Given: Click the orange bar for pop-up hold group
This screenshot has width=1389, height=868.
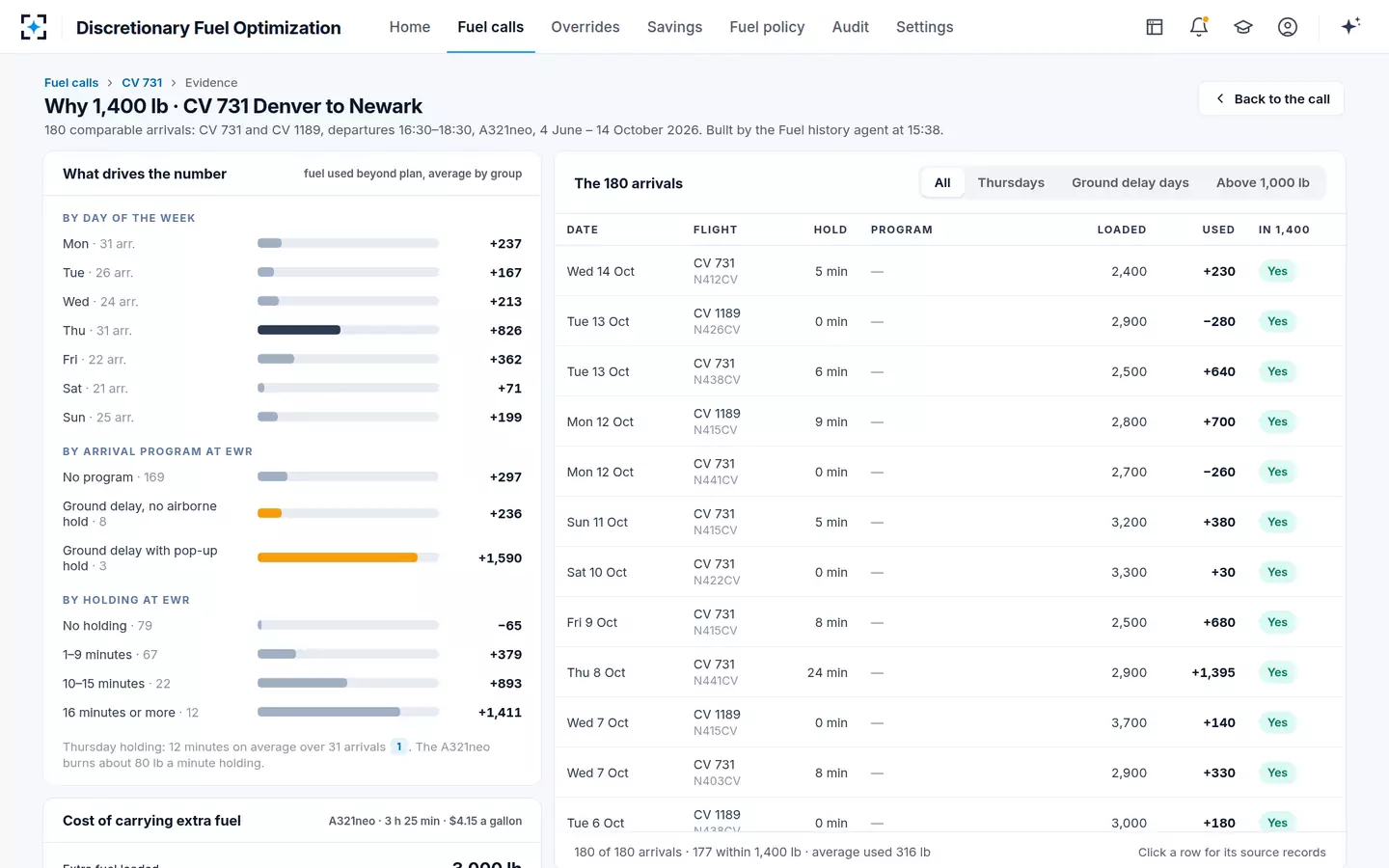Looking at the screenshot, I should click(338, 557).
